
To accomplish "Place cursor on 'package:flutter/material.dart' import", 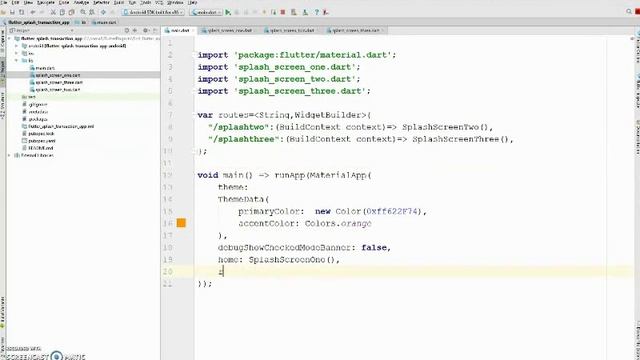I will (312, 55).
